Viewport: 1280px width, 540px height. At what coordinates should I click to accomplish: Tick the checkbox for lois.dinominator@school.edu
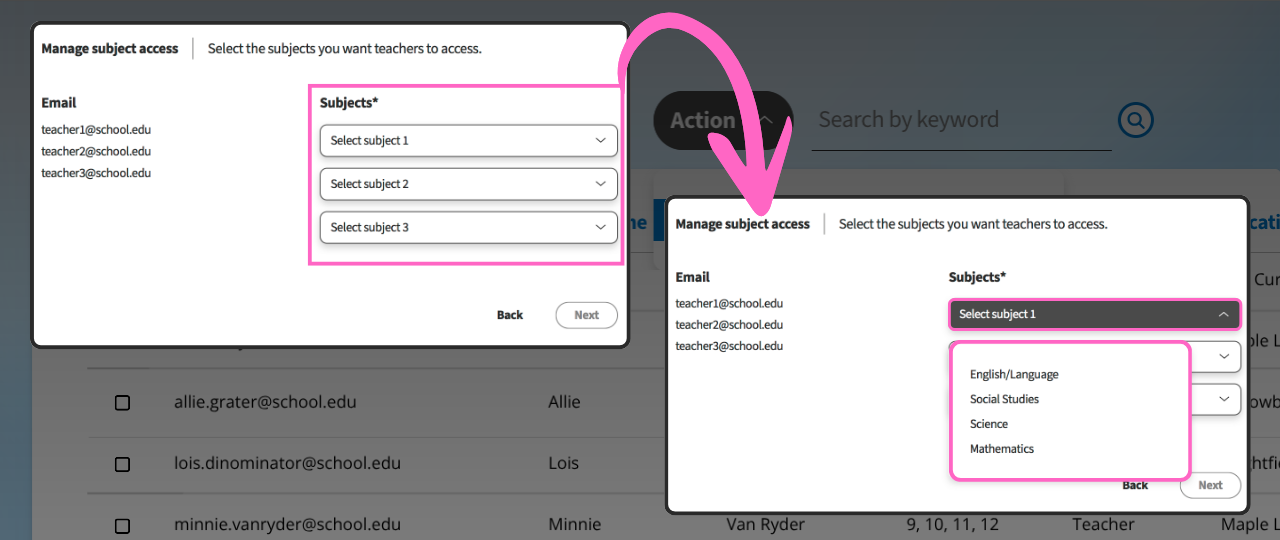[x=122, y=464]
